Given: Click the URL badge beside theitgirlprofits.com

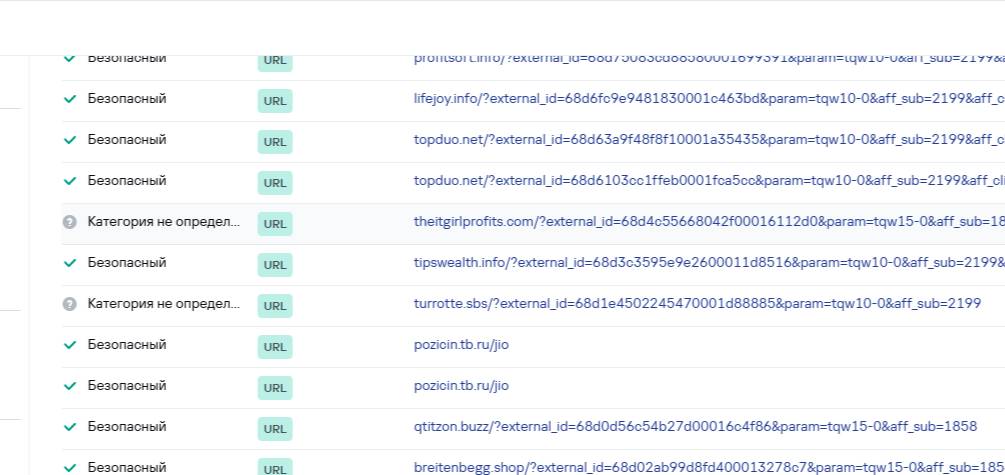Looking at the screenshot, I should coord(275,224).
